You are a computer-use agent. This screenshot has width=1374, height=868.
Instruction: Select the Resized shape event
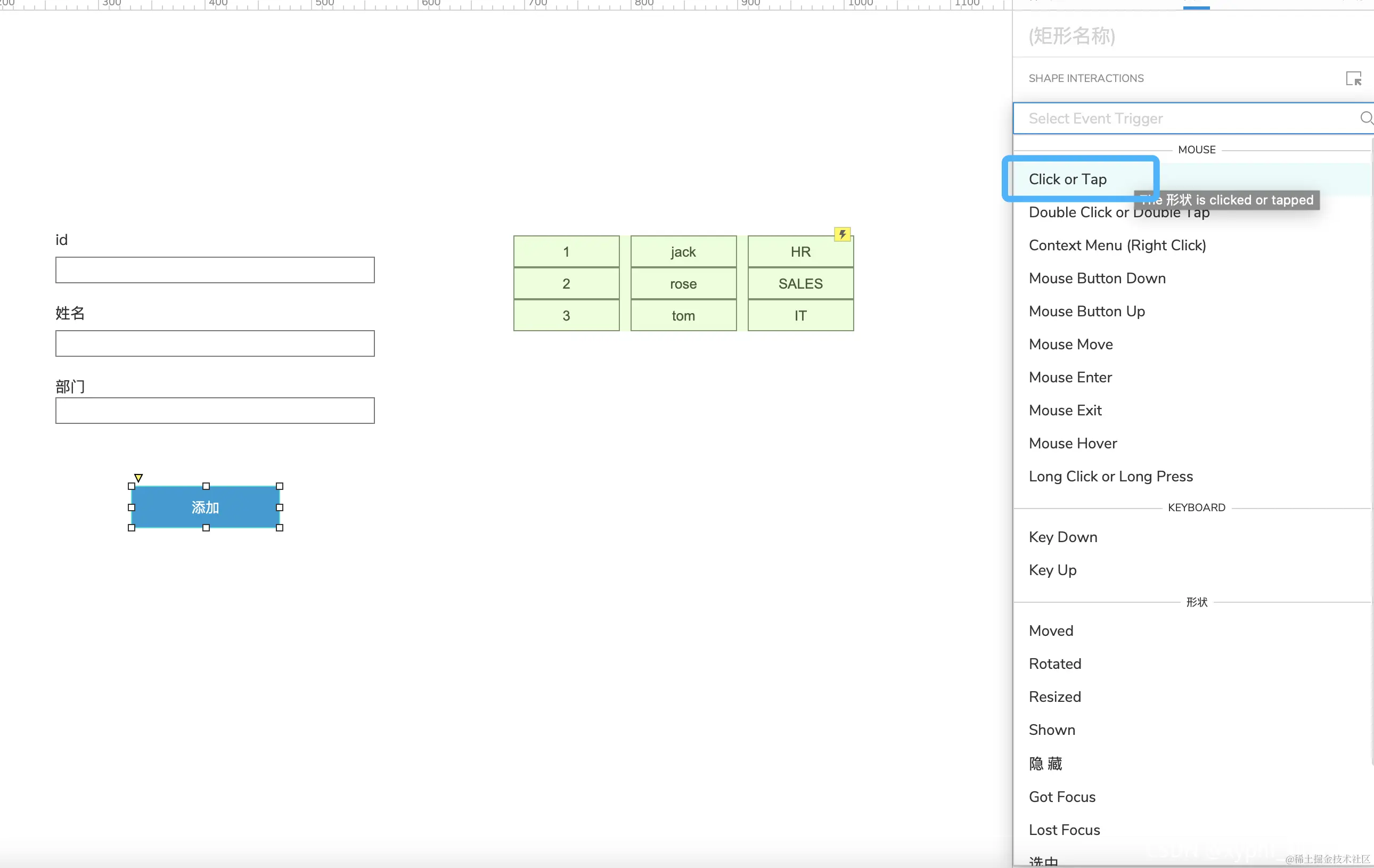point(1054,697)
